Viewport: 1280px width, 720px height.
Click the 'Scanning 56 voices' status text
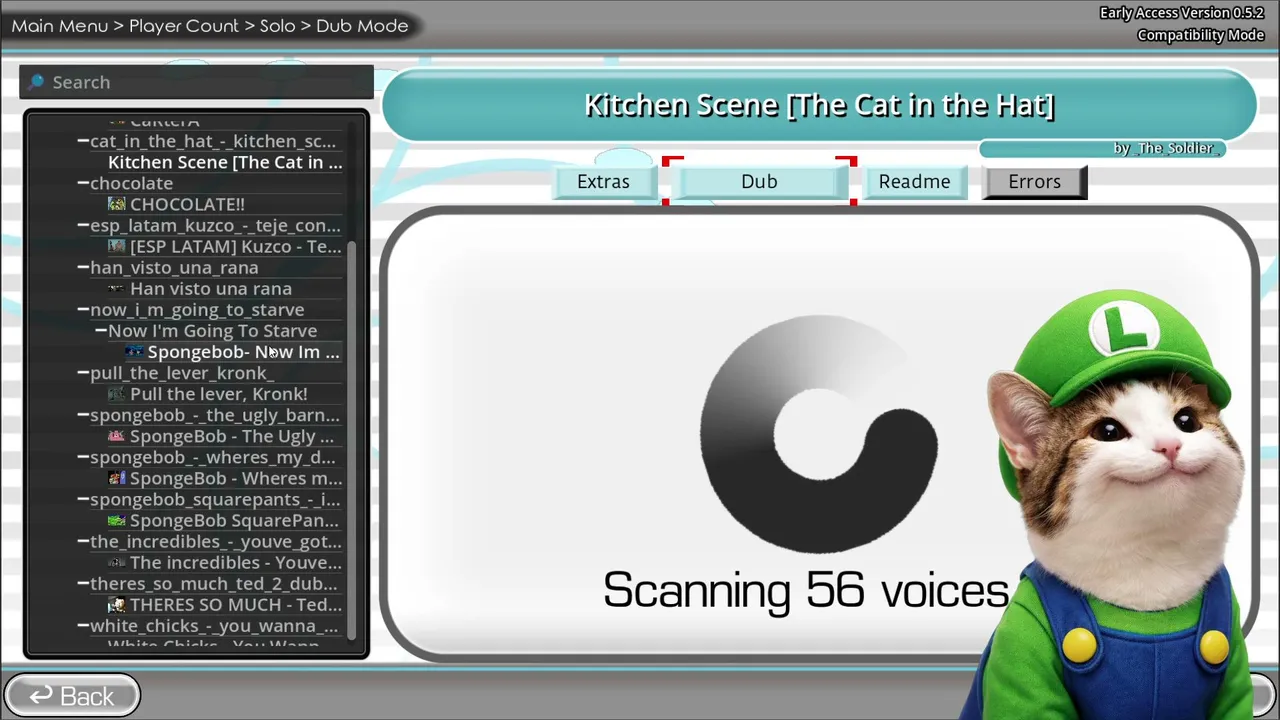coord(806,590)
